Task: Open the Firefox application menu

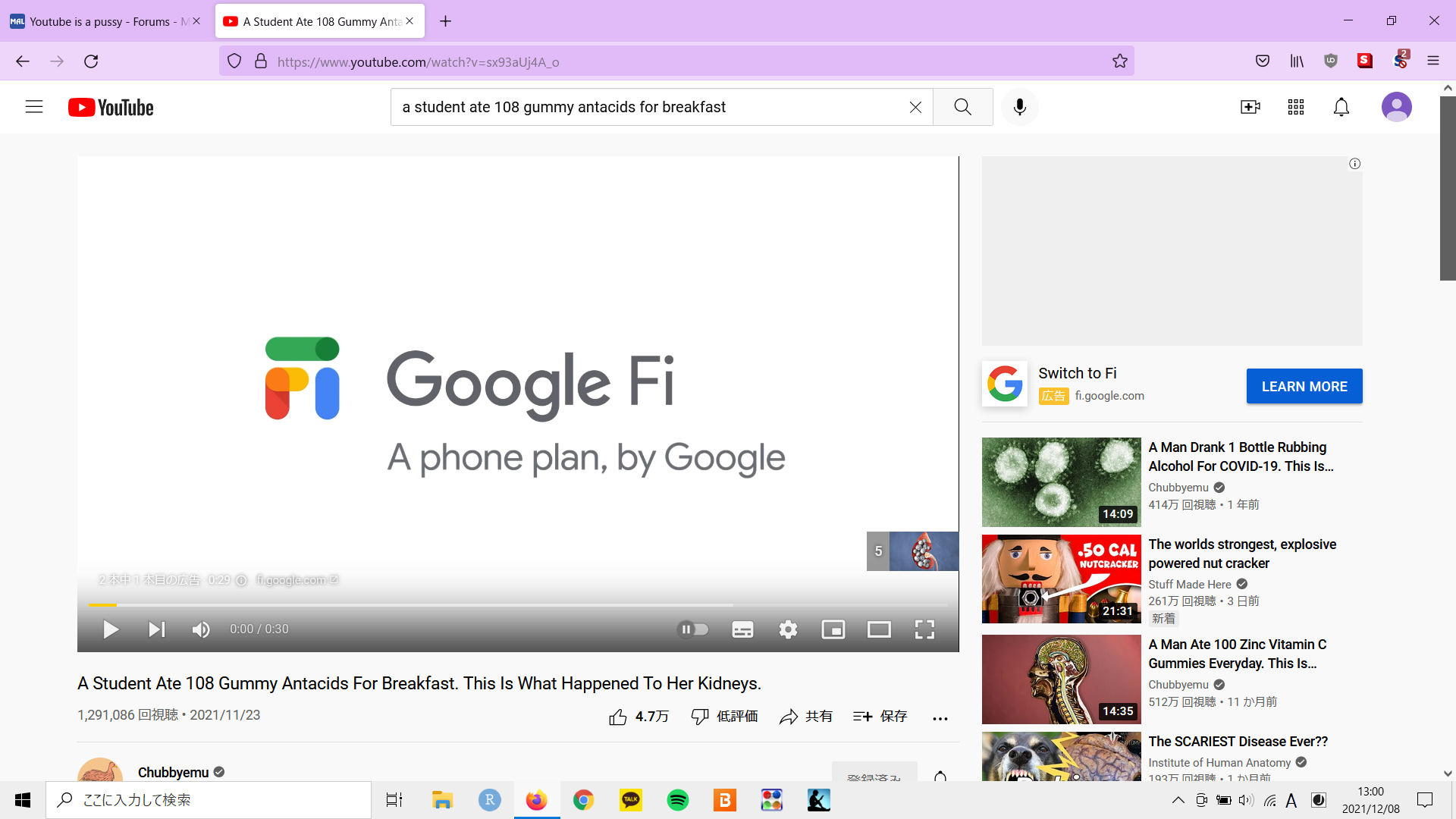Action: [x=1432, y=61]
